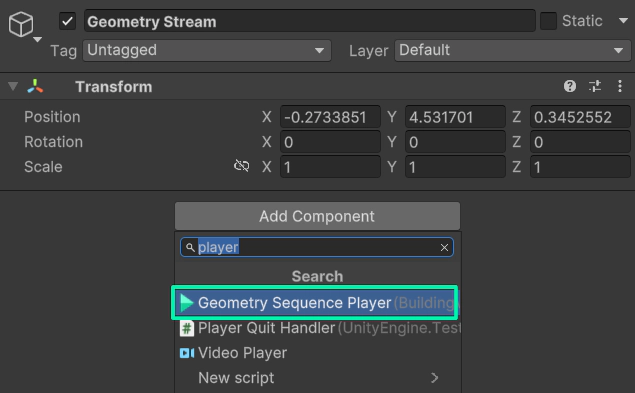
Task: Click the Transform component title
Action: coord(114,87)
